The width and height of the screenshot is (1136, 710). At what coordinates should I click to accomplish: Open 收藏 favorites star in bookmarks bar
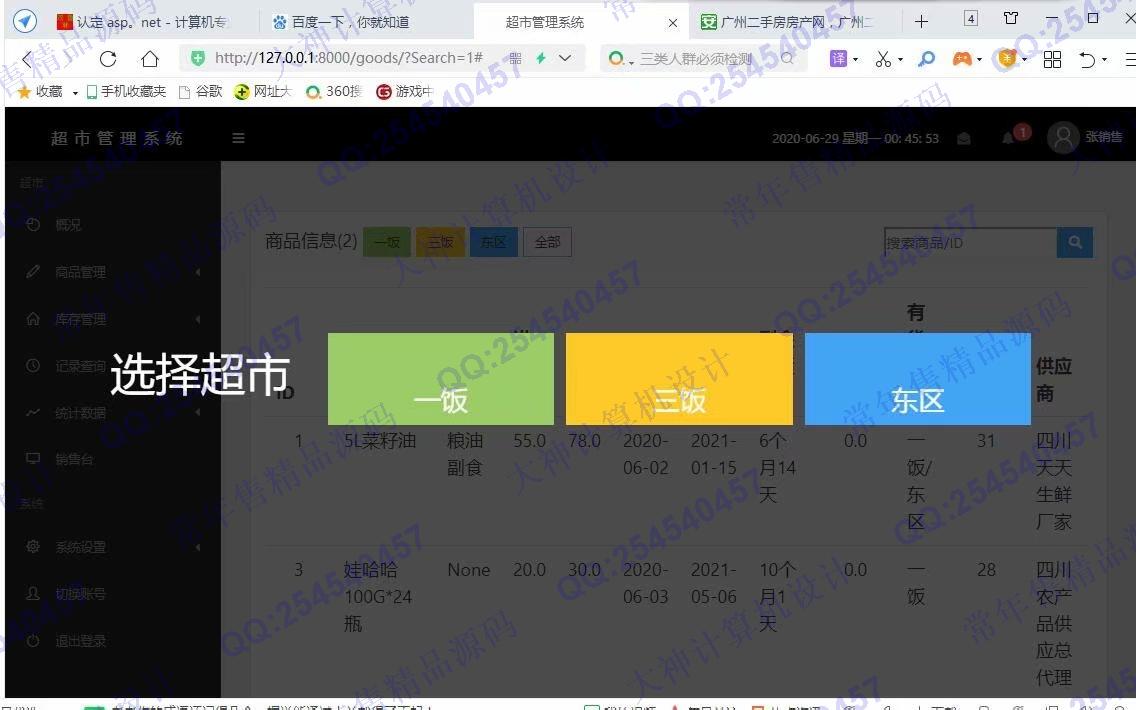(40, 91)
